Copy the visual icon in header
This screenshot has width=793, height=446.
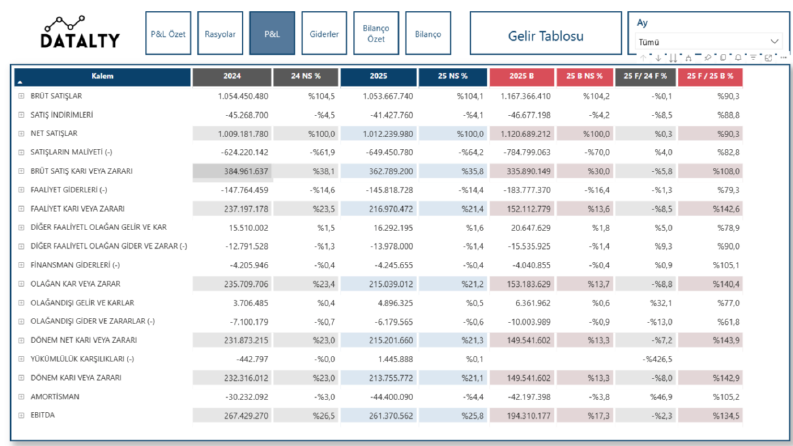pos(723,58)
